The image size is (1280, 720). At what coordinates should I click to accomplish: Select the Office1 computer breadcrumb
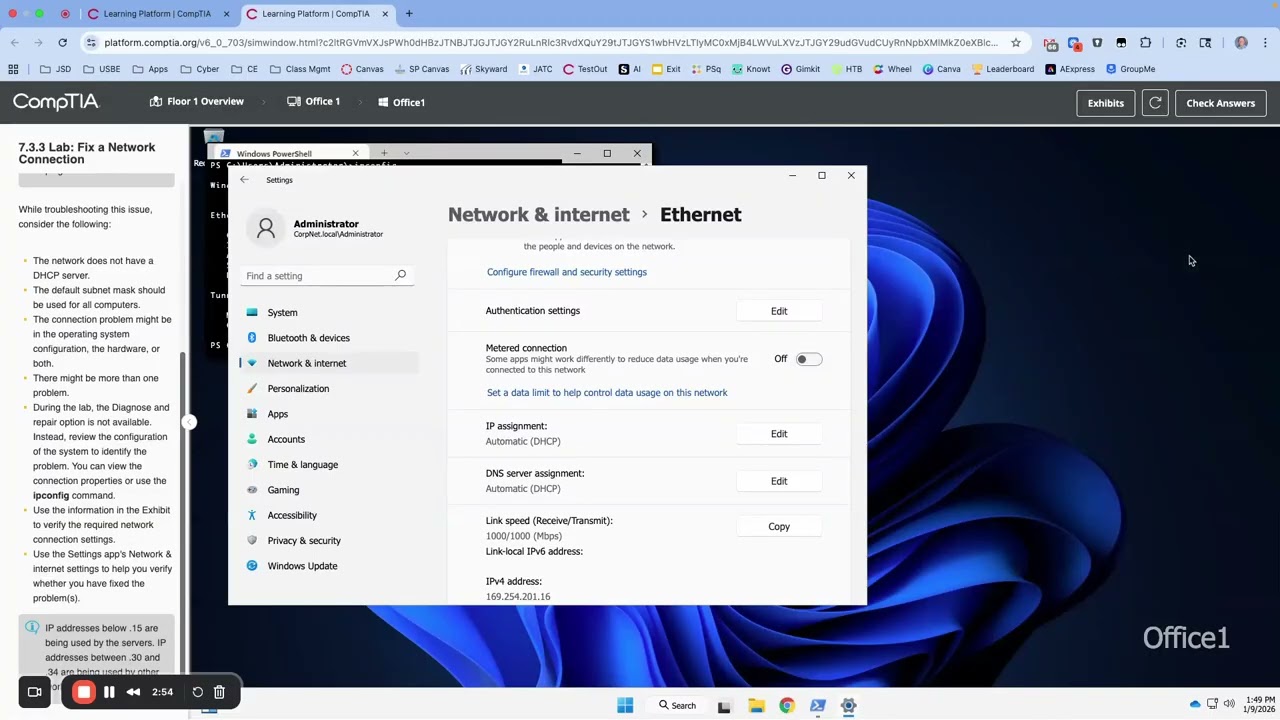point(402,102)
